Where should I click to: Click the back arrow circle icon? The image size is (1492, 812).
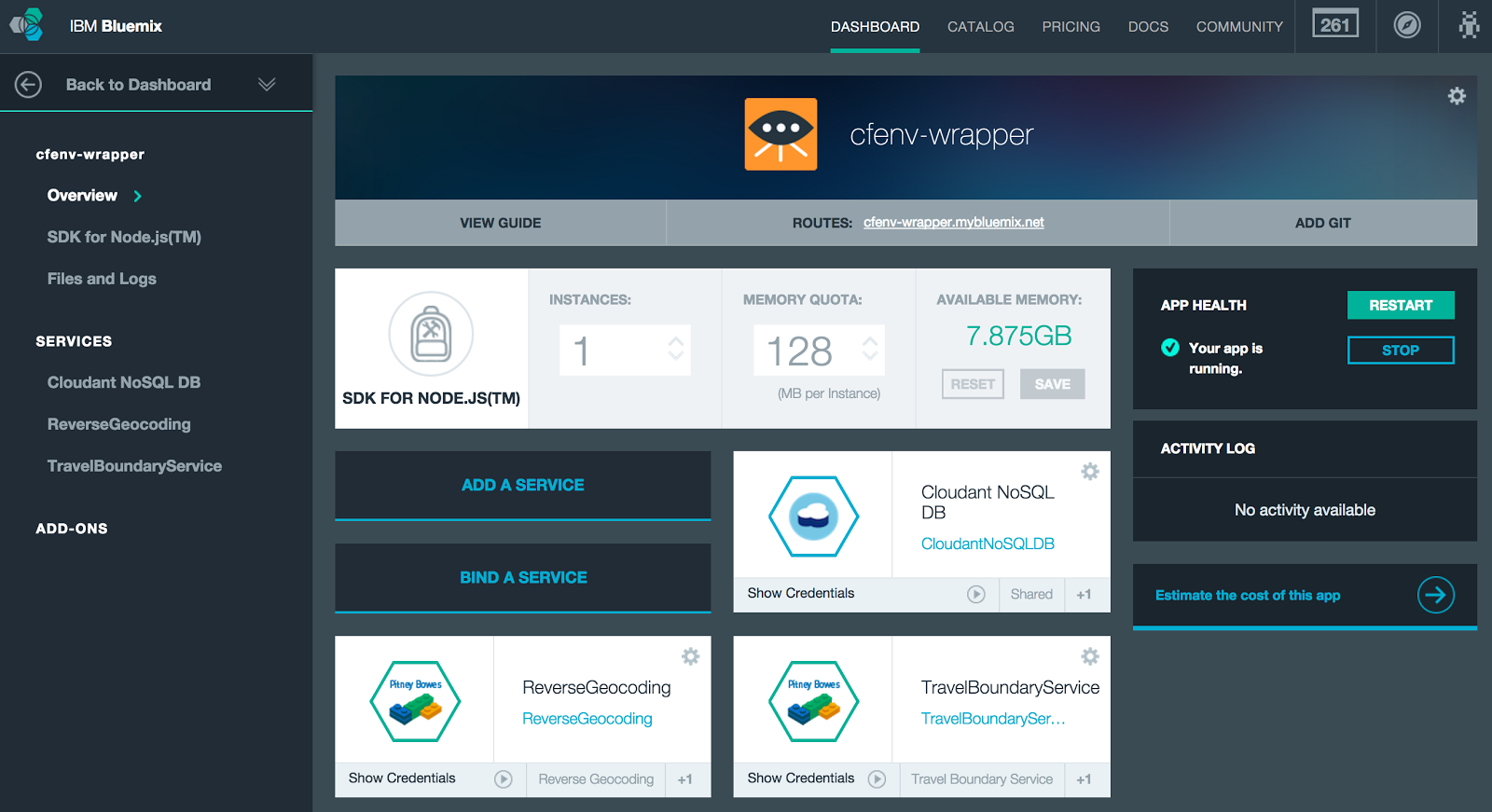pyautogui.click(x=28, y=85)
